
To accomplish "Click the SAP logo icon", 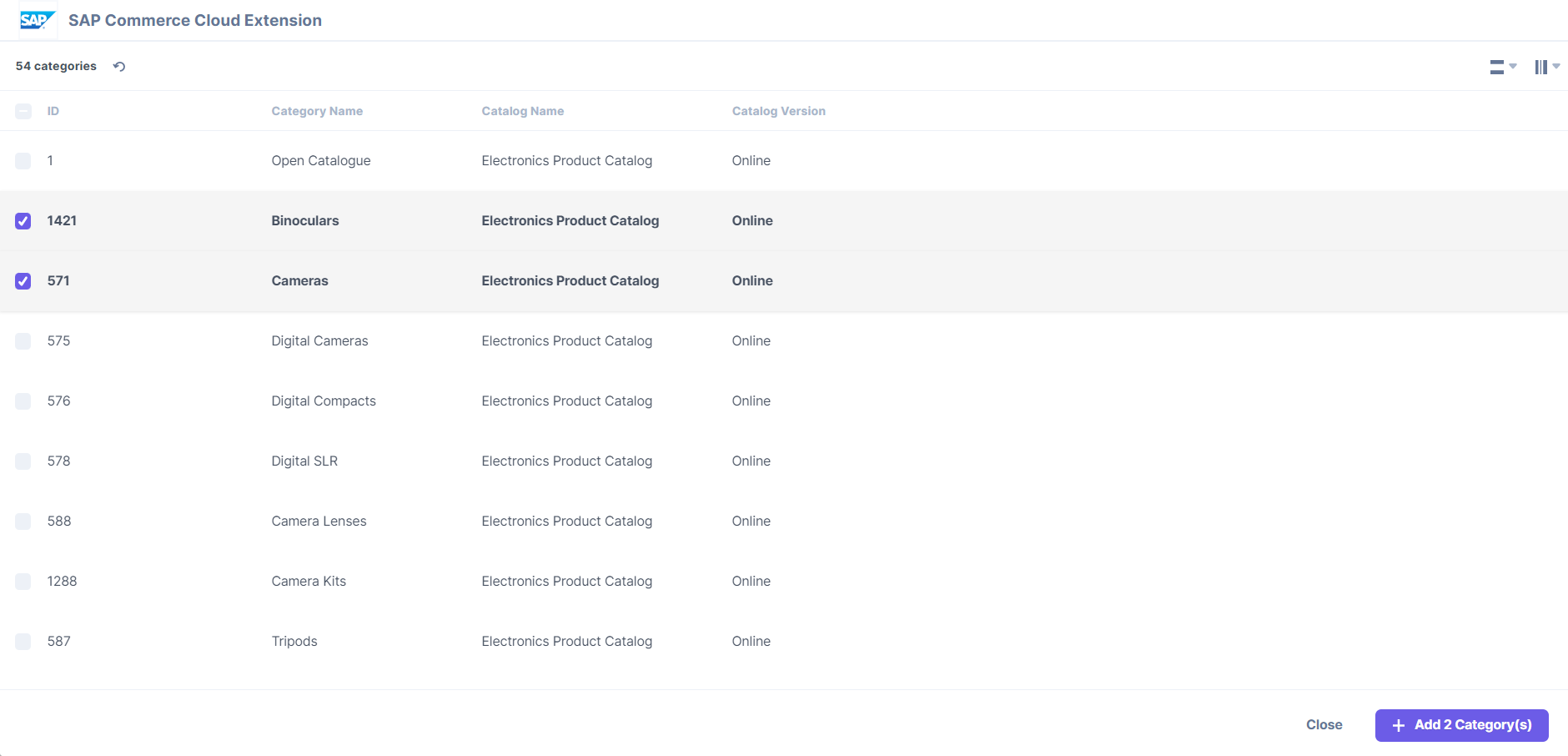I will pos(38,20).
